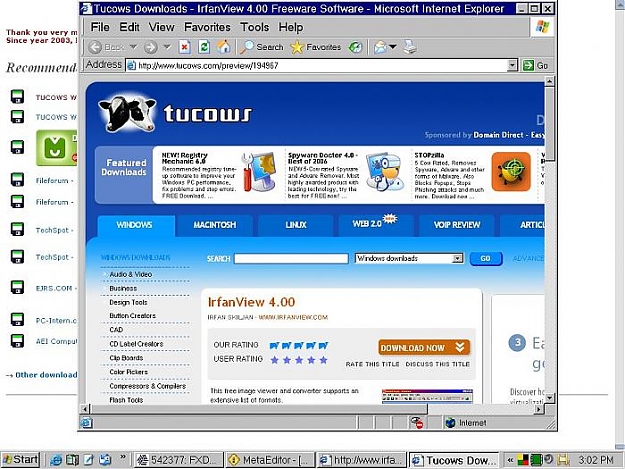Click the Search magnifier toolbar button

[261, 47]
